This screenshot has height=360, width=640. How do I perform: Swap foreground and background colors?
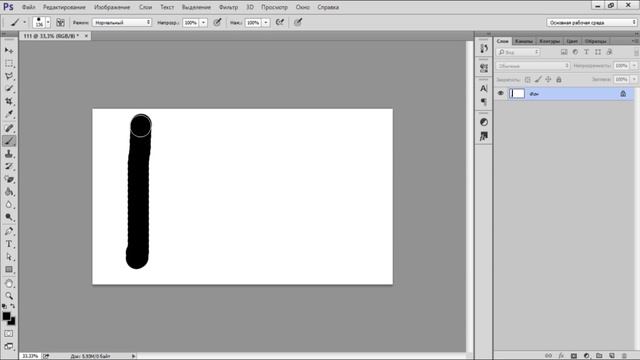coord(13,306)
